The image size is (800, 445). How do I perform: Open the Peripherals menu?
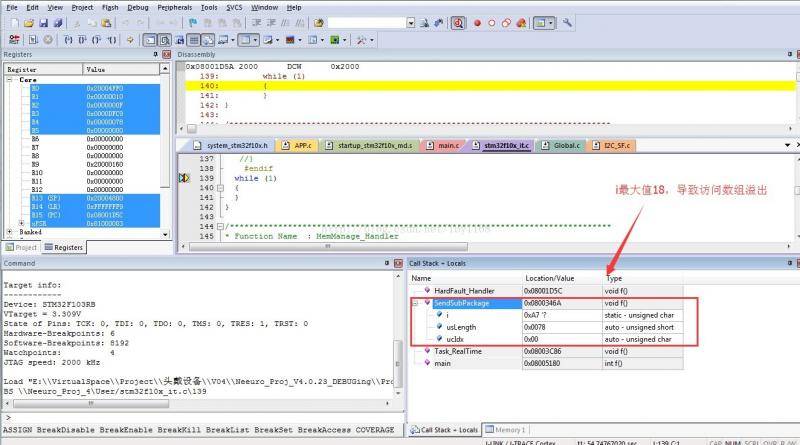click(x=176, y=7)
